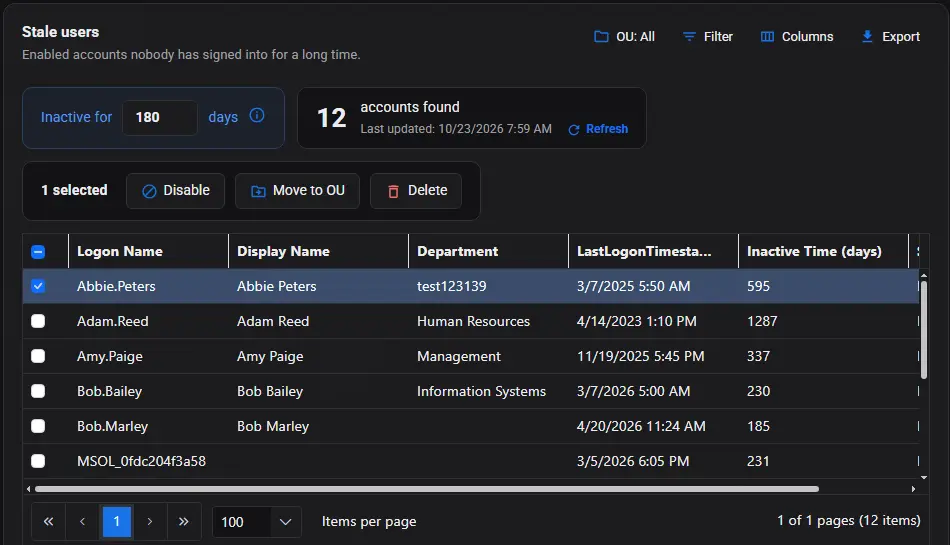Screen dimensions: 950x545
Task: Click the 1287 inactive days value
Action: (x=762, y=321)
